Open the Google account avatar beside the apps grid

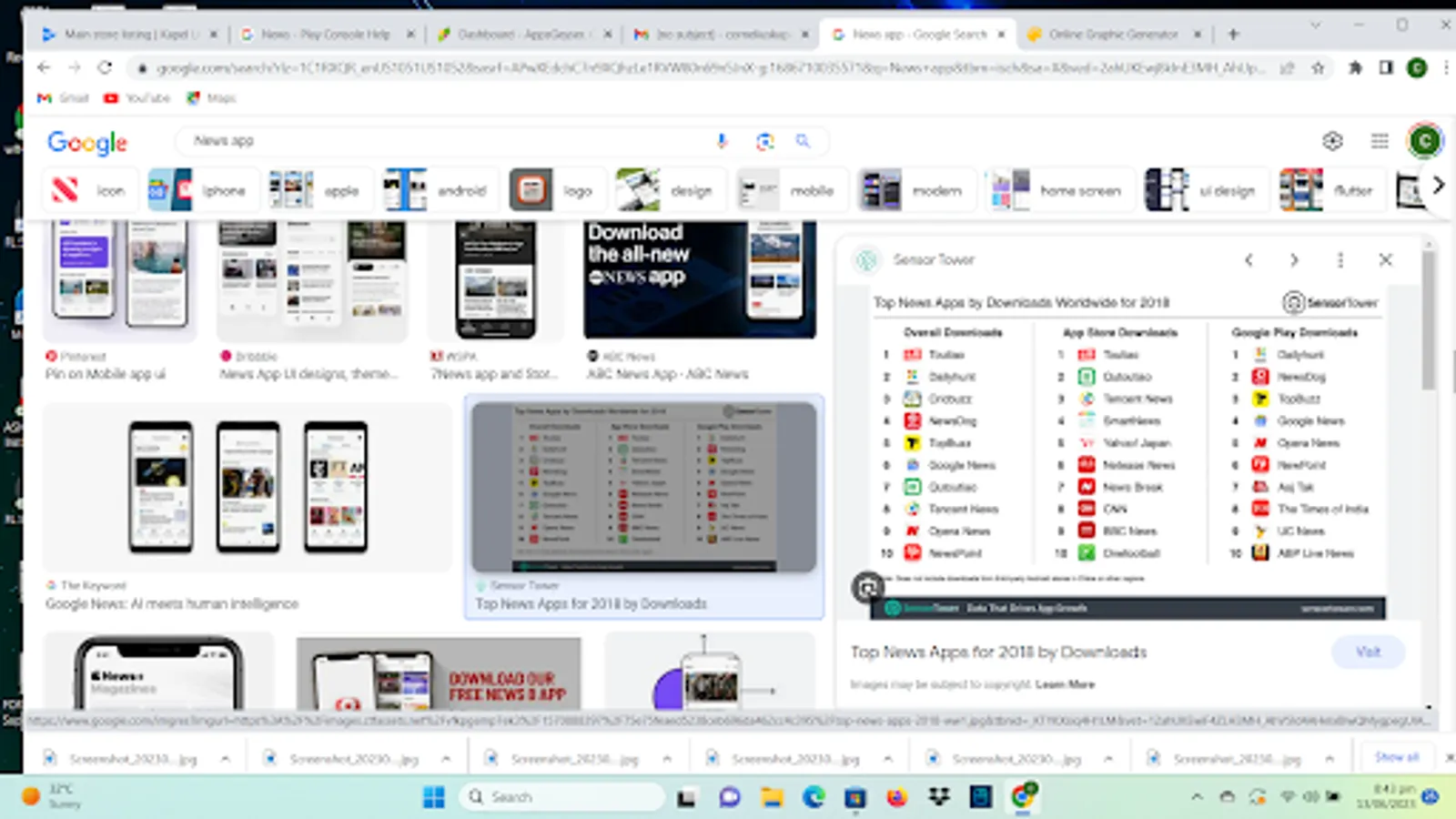pos(1424,141)
